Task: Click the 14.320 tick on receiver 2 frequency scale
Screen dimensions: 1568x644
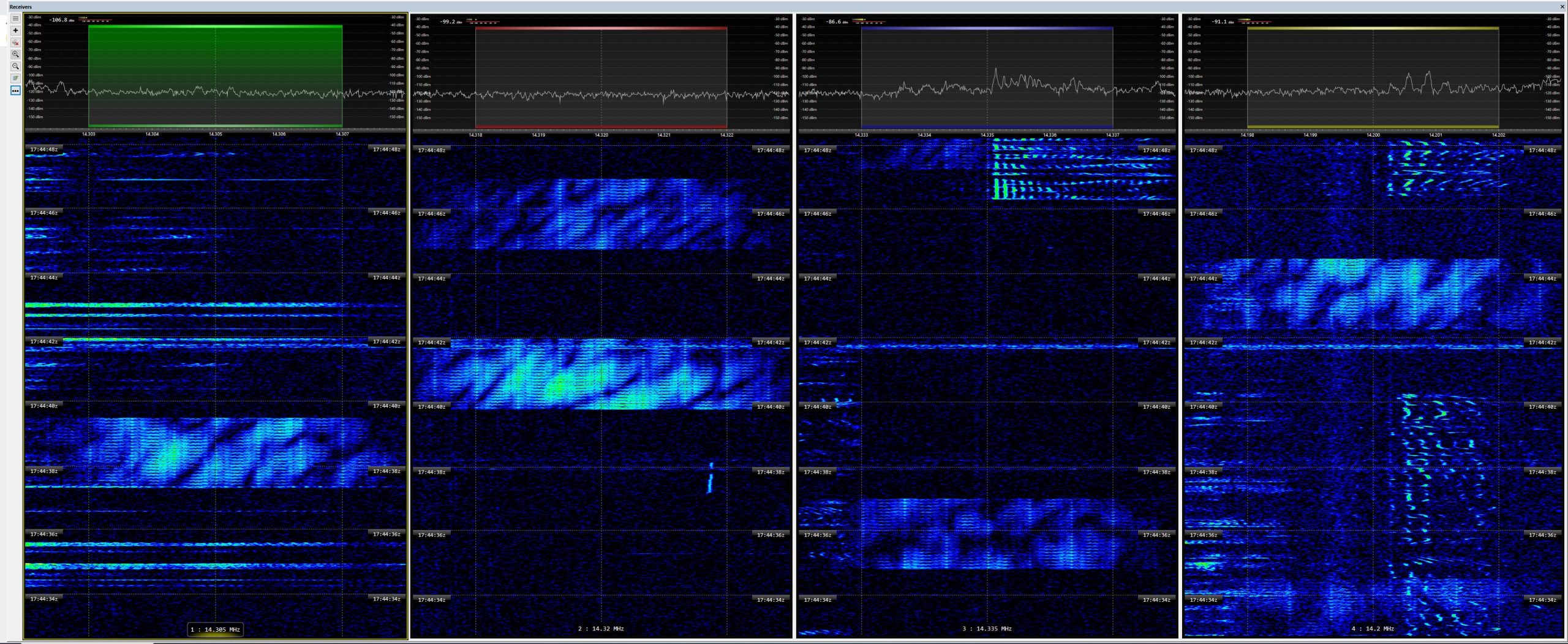Action: coord(601,135)
